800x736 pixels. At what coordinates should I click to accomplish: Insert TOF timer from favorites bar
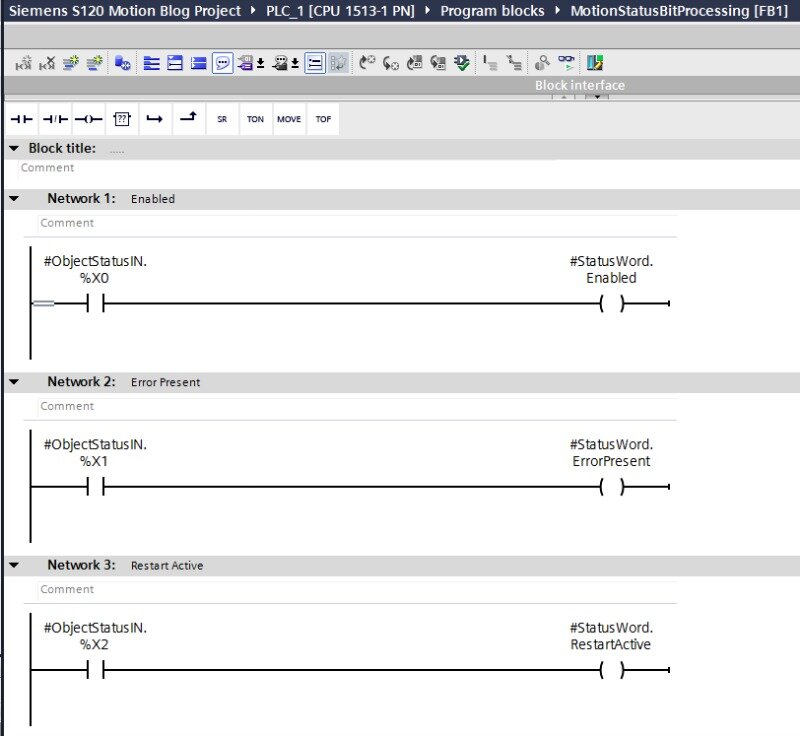323,119
